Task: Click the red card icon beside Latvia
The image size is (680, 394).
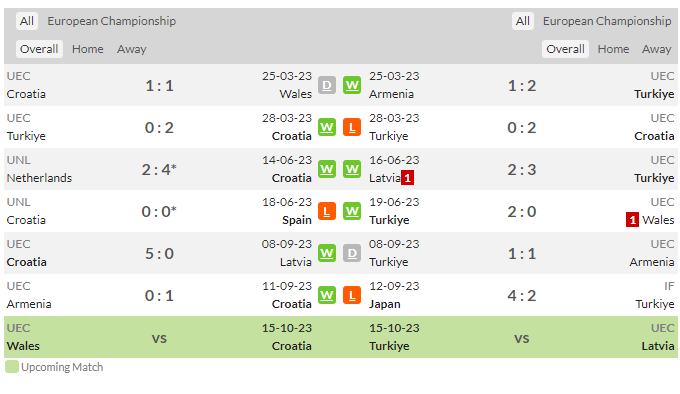Action: coord(407,178)
